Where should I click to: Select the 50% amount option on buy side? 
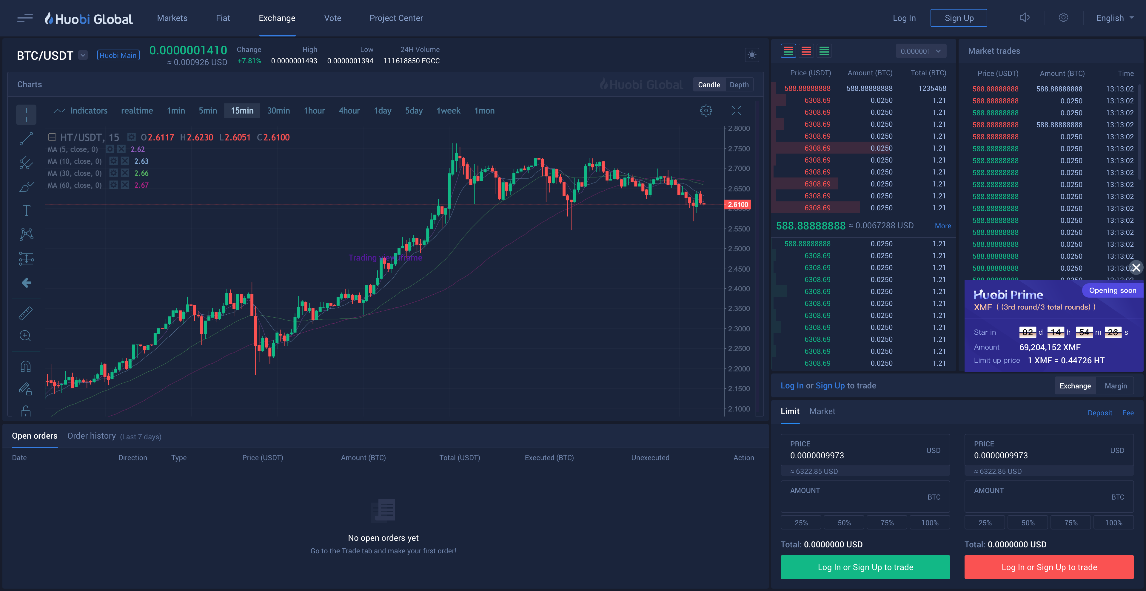tap(844, 523)
